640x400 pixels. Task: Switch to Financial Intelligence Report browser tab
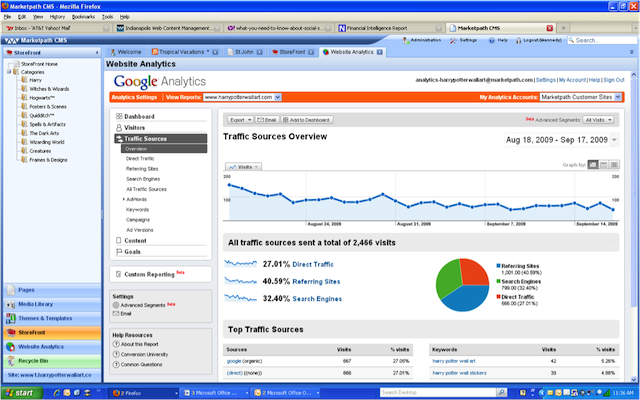(389, 28)
